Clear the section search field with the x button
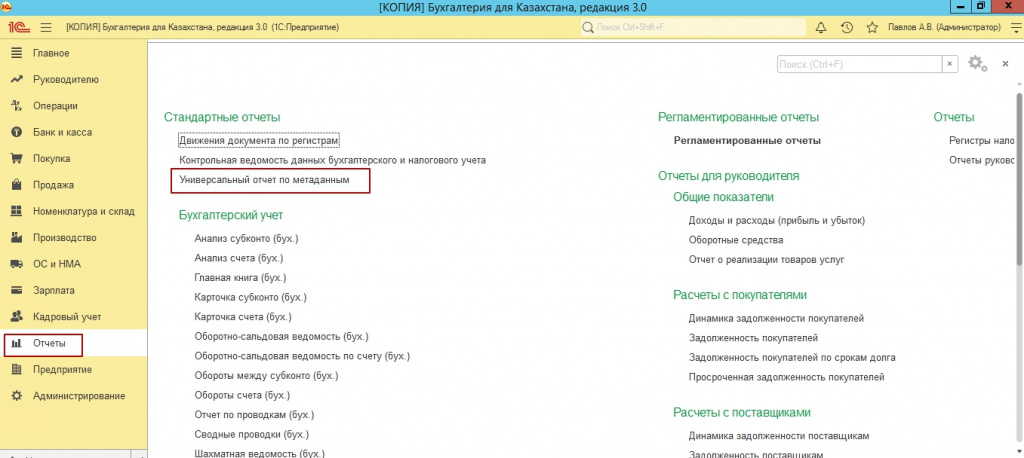This screenshot has width=1024, height=458. point(950,64)
